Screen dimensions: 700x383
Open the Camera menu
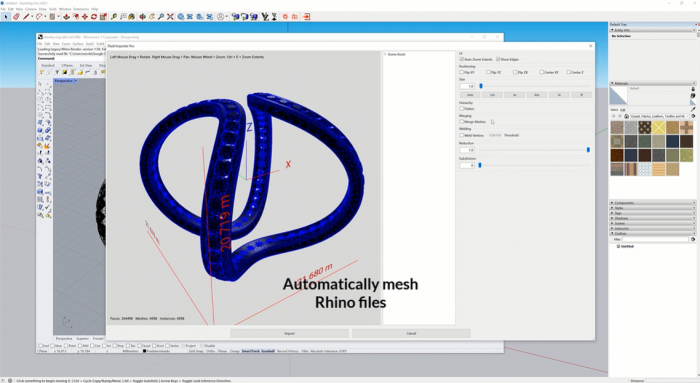click(x=31, y=9)
